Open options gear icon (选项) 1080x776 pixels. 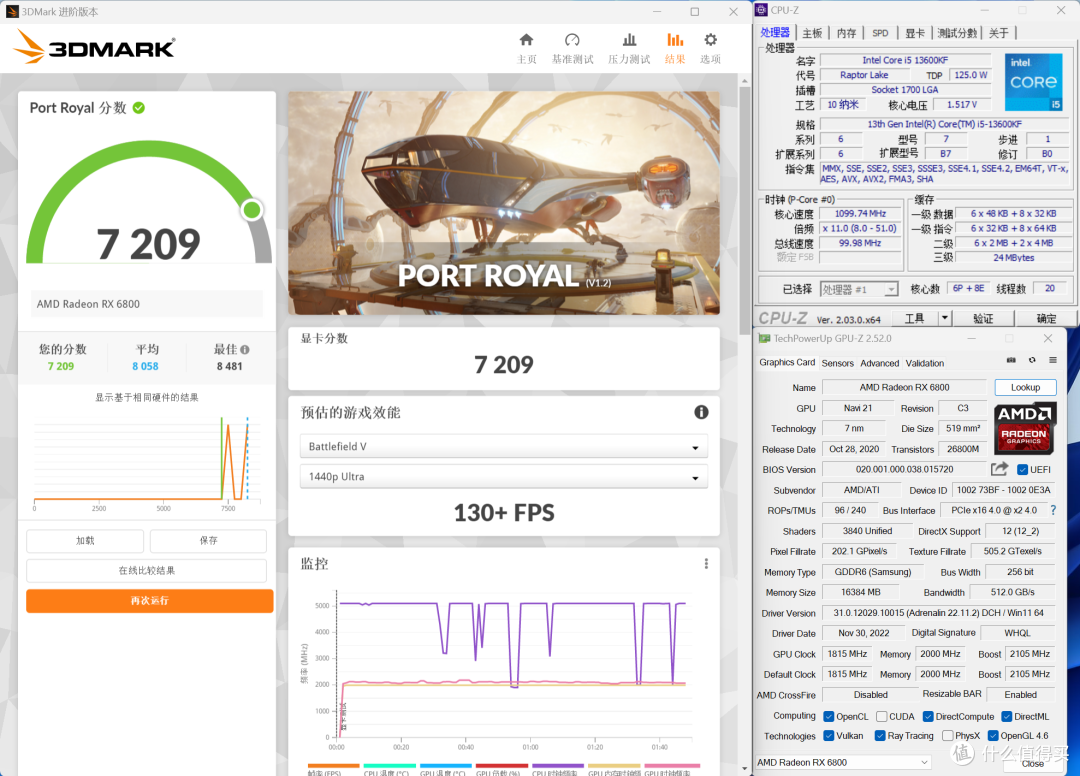coord(710,40)
